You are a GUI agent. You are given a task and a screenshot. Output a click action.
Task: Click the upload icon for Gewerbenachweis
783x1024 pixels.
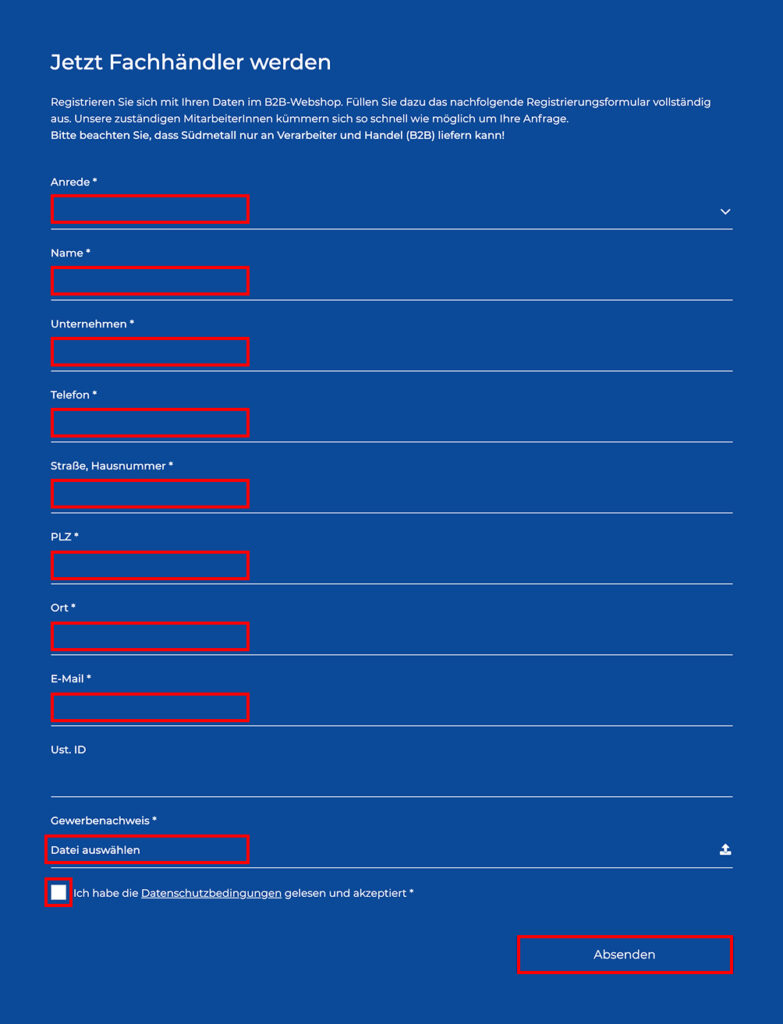[725, 850]
